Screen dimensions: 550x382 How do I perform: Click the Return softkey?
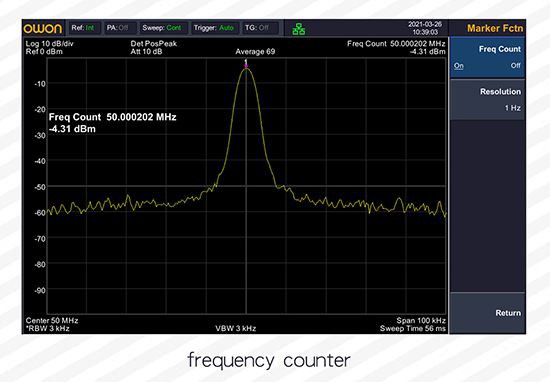tap(487, 313)
